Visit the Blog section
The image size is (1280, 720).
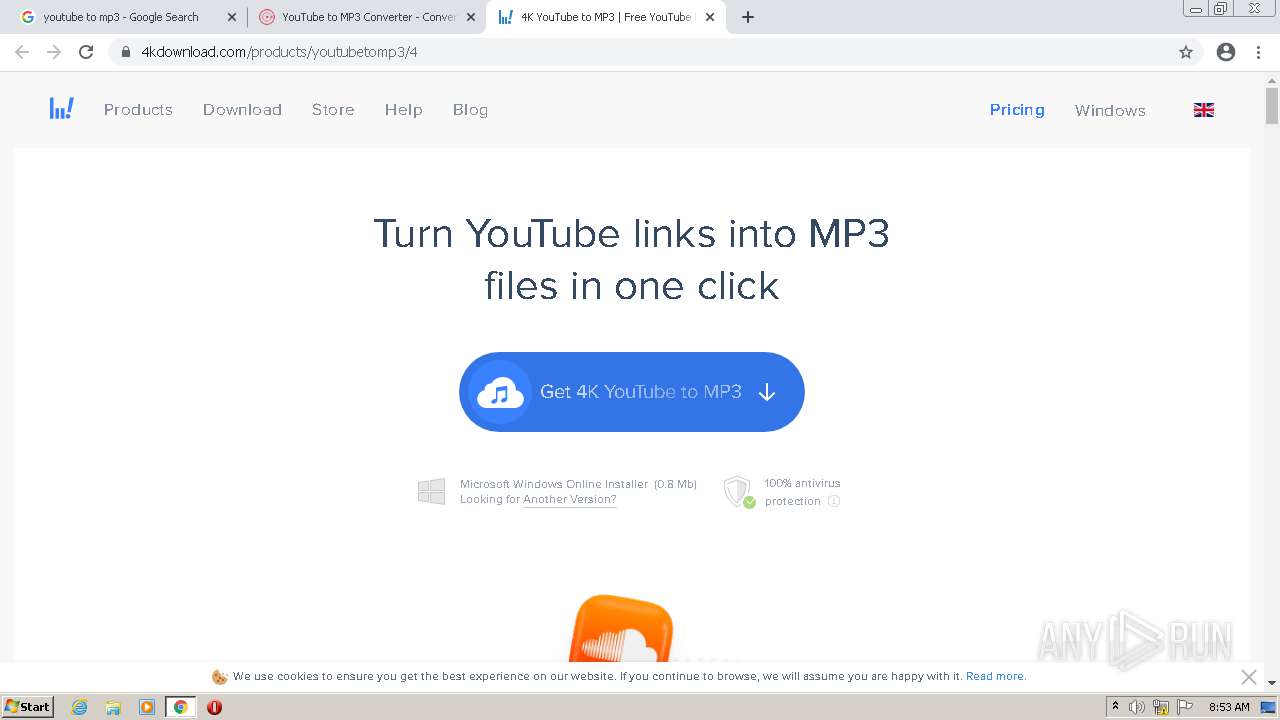click(x=470, y=110)
